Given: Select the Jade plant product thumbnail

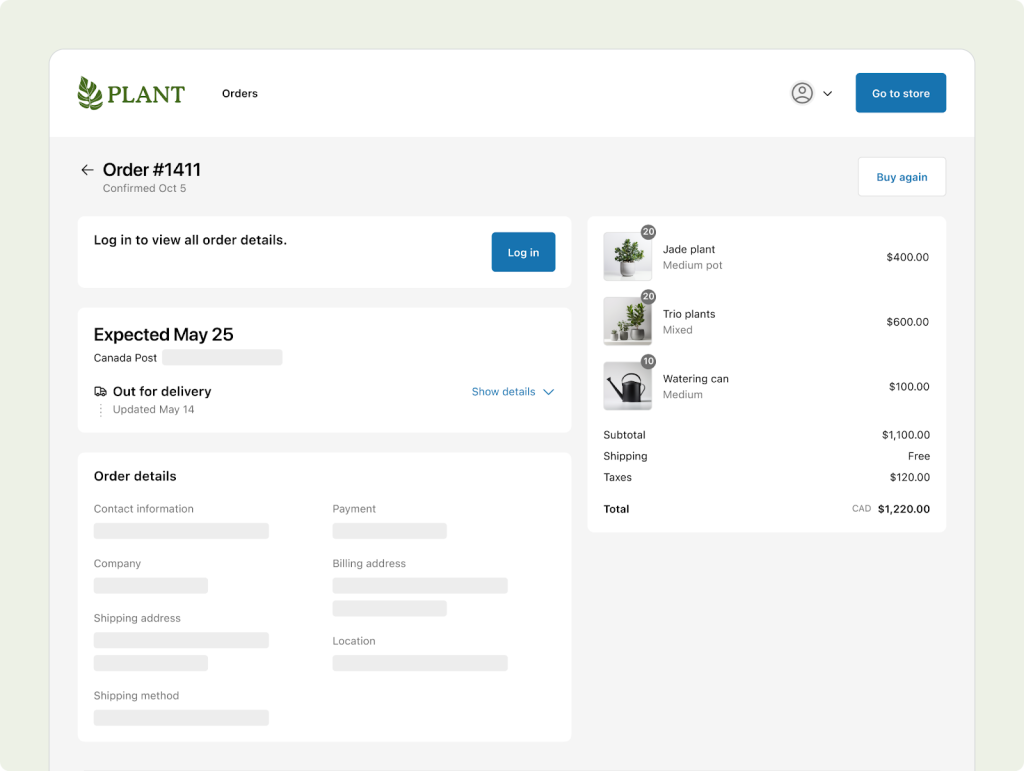Looking at the screenshot, I should (x=627, y=257).
